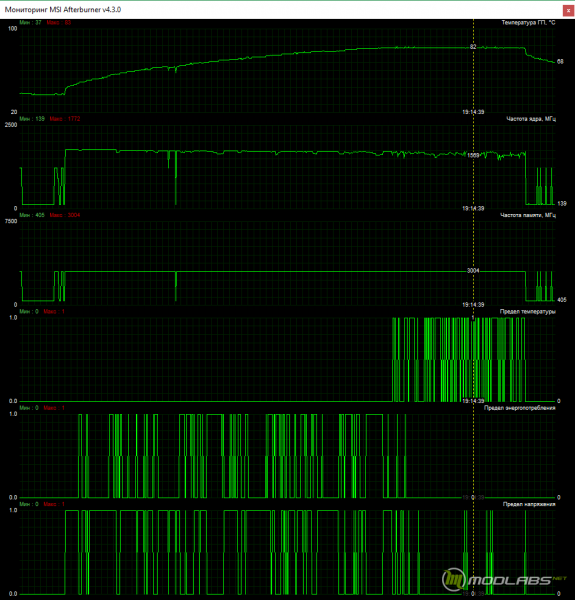Select the 'Предел напряжения' graph label

tap(529, 504)
